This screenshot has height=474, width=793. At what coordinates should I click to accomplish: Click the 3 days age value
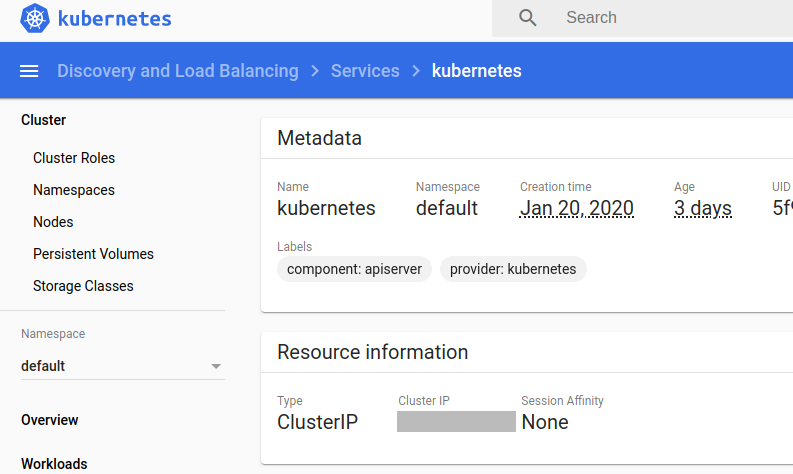[x=702, y=208]
